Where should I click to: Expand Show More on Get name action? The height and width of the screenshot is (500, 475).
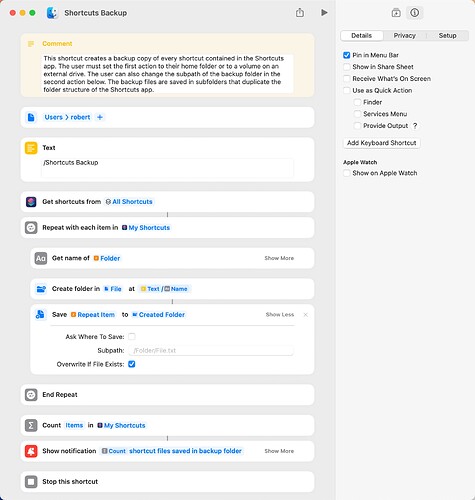tap(279, 258)
